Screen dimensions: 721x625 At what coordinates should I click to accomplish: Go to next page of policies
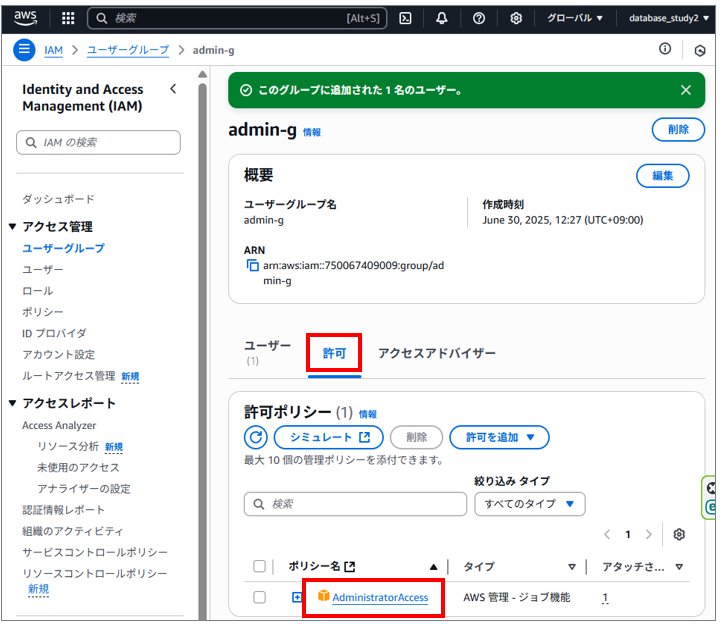click(649, 534)
